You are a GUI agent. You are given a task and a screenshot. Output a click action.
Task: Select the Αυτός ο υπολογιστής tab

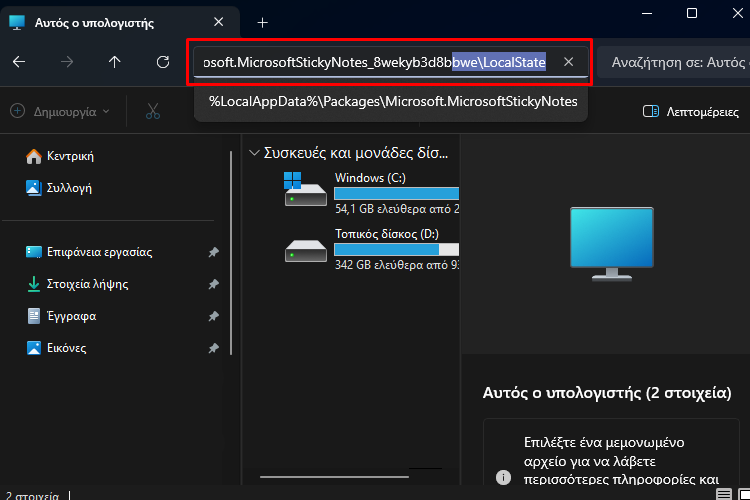(x=119, y=22)
